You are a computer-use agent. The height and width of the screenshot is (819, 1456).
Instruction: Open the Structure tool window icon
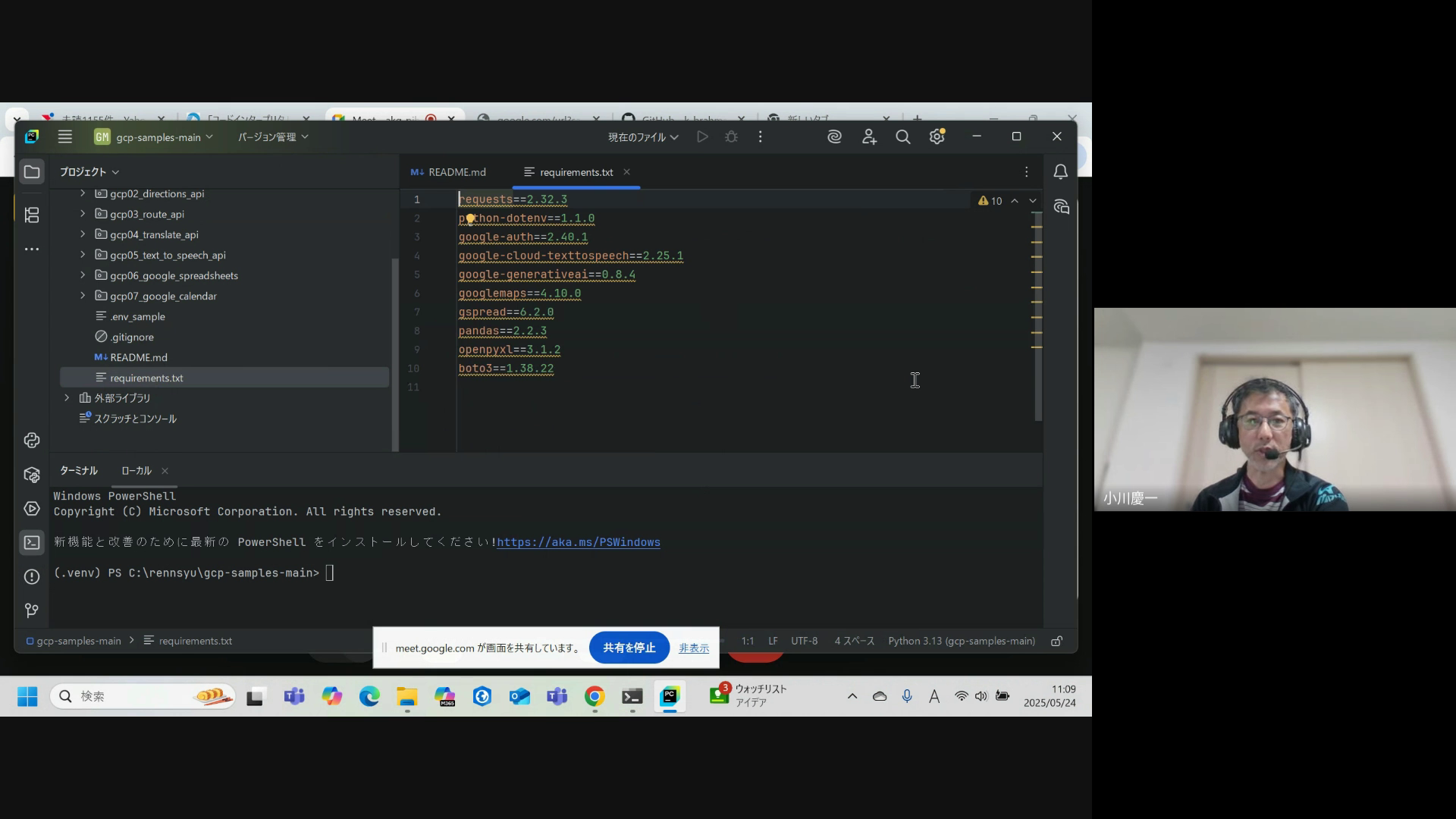[32, 215]
